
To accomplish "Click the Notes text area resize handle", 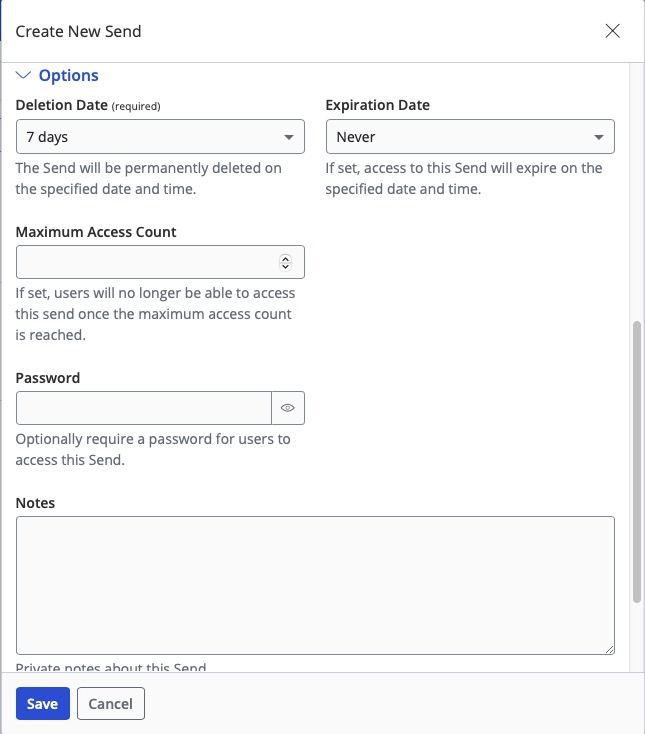I will [609, 649].
